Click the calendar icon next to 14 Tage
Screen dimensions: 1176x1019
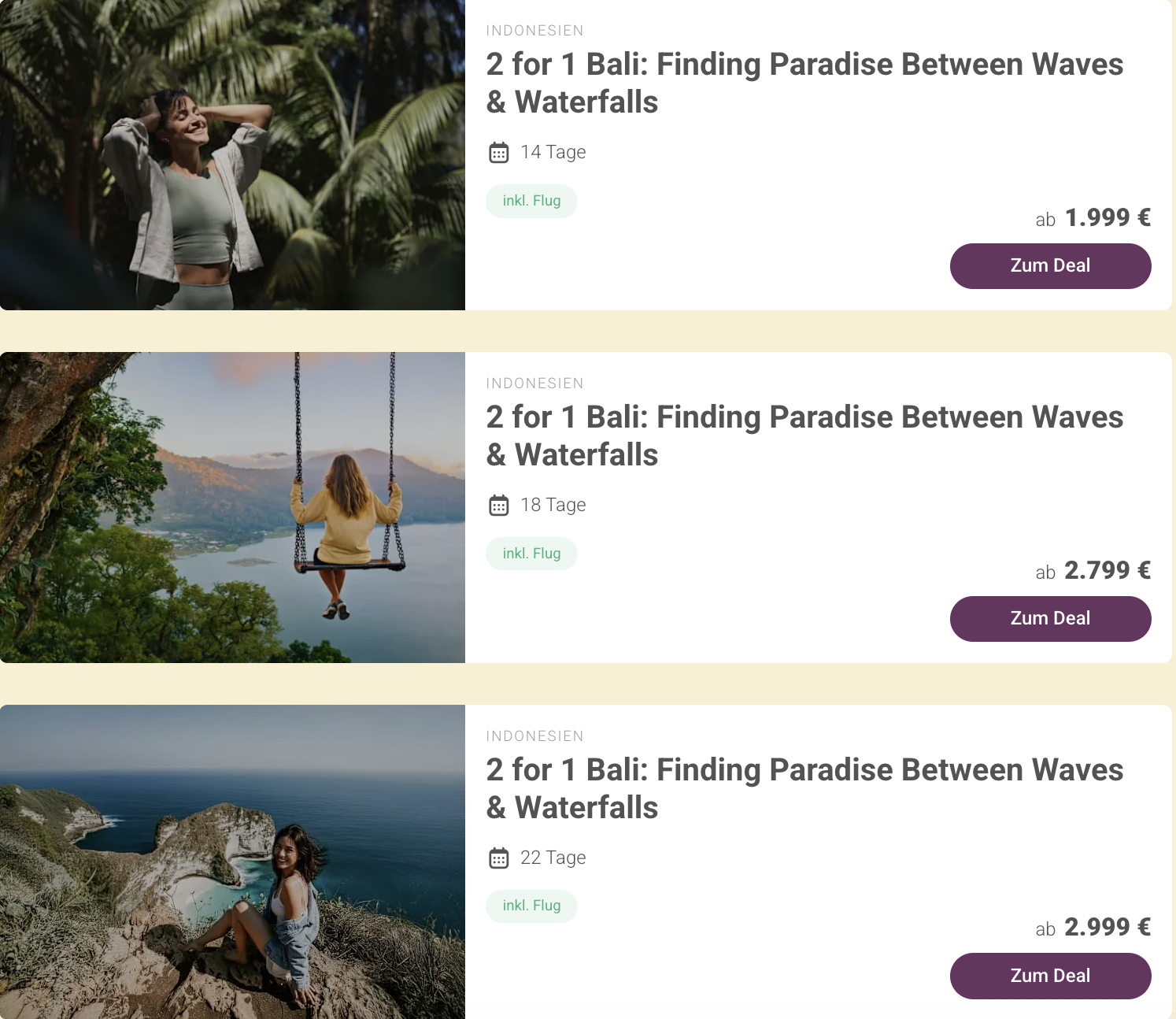point(499,153)
